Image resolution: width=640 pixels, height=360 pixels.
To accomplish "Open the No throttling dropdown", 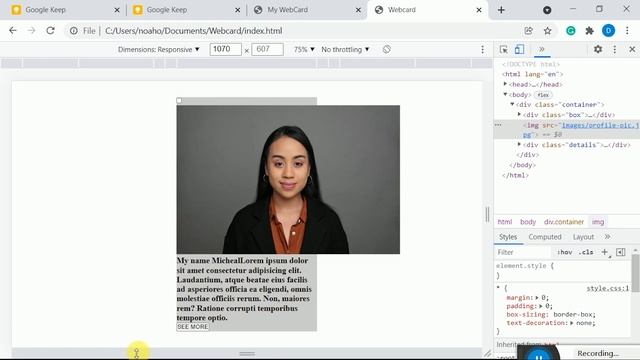I will 345,49.
